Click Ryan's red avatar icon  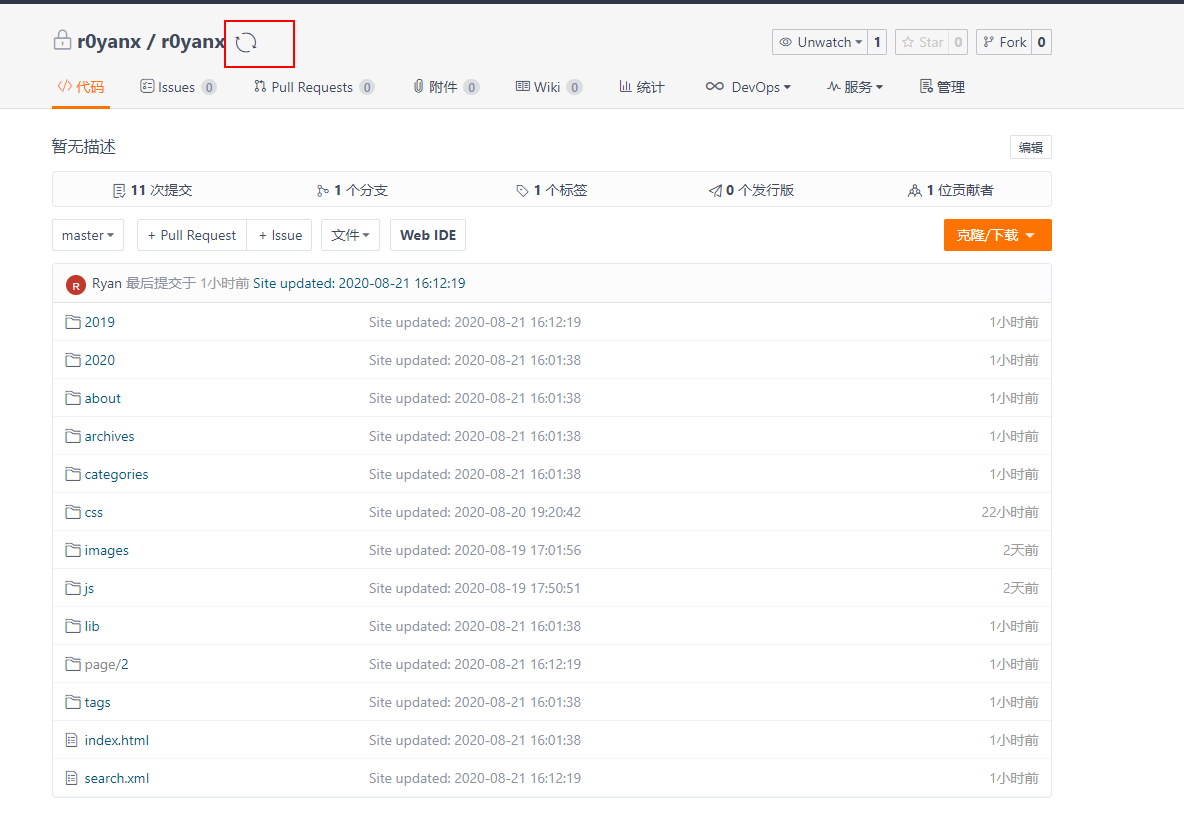76,284
